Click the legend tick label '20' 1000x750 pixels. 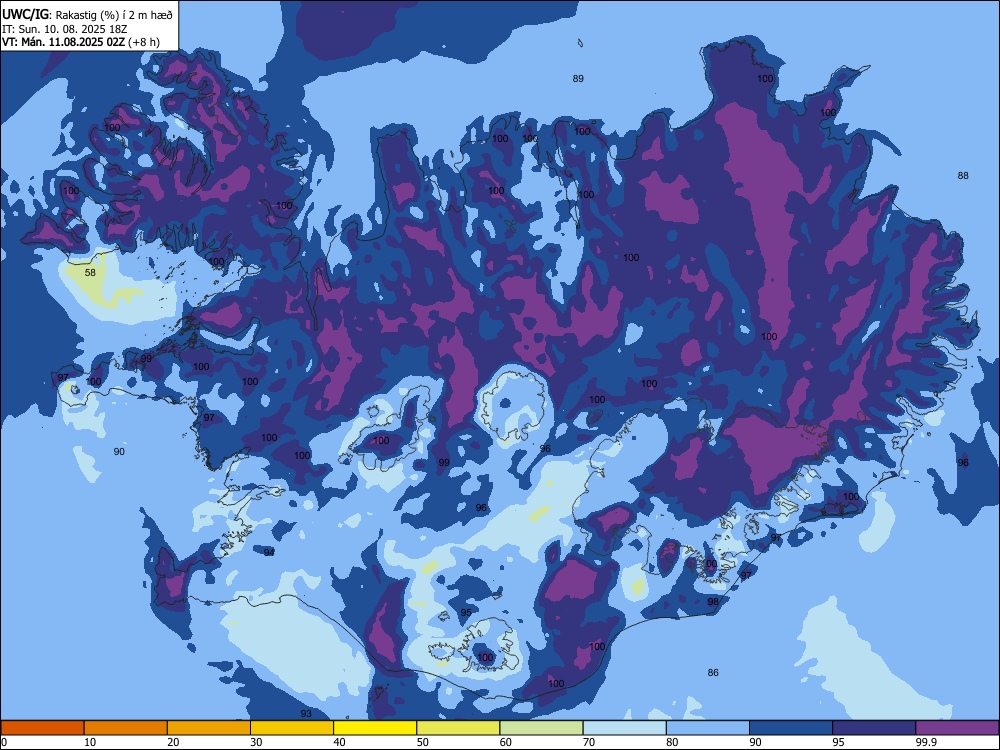tap(173, 742)
